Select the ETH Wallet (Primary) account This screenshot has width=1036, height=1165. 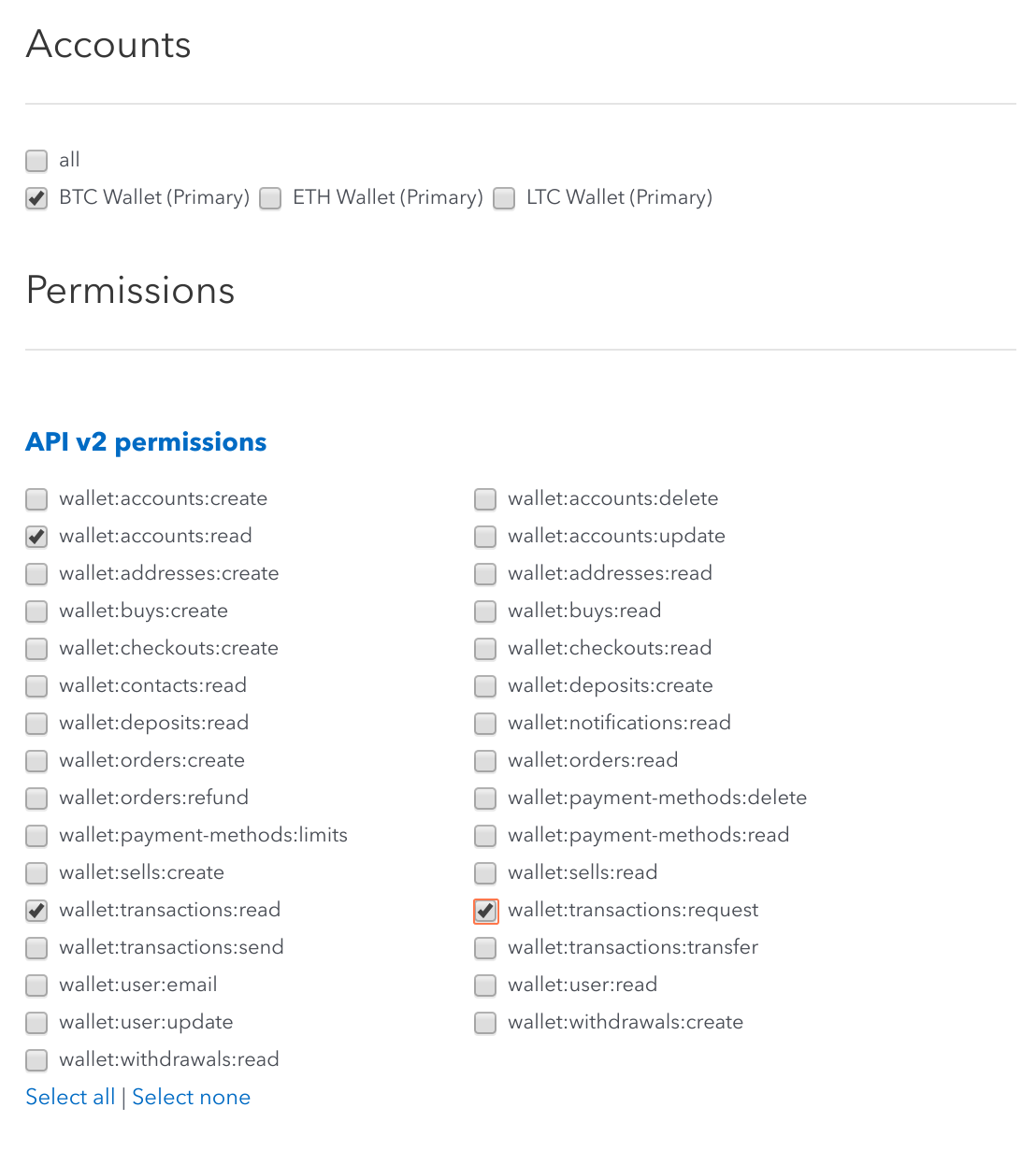270,198
